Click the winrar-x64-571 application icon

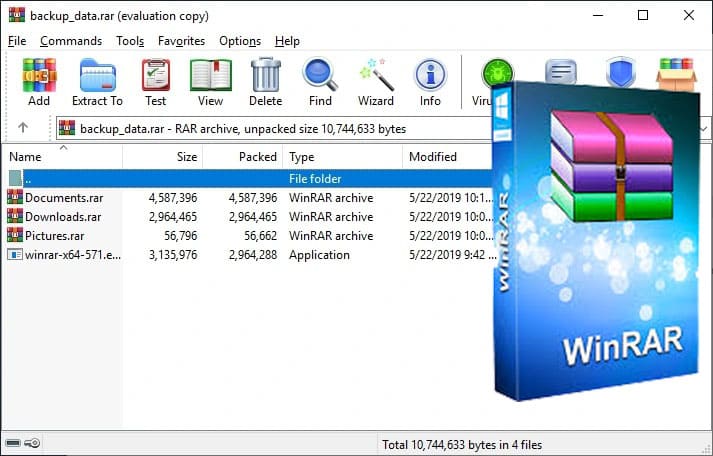[x=15, y=255]
